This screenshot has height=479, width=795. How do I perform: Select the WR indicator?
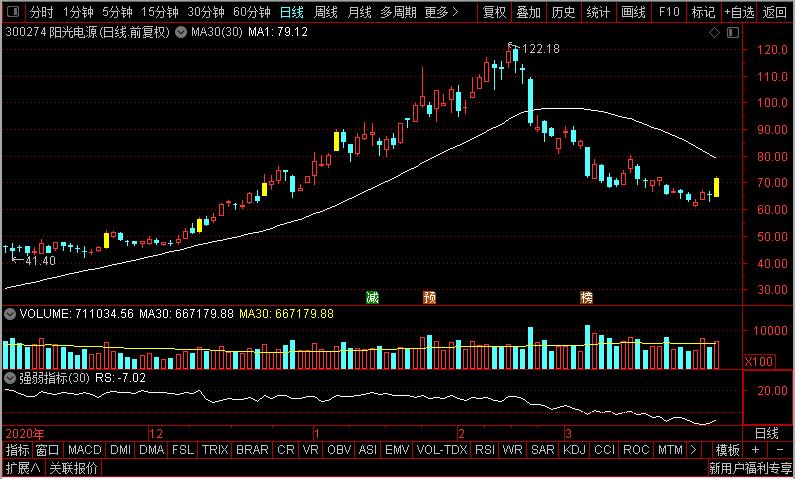coord(513,450)
